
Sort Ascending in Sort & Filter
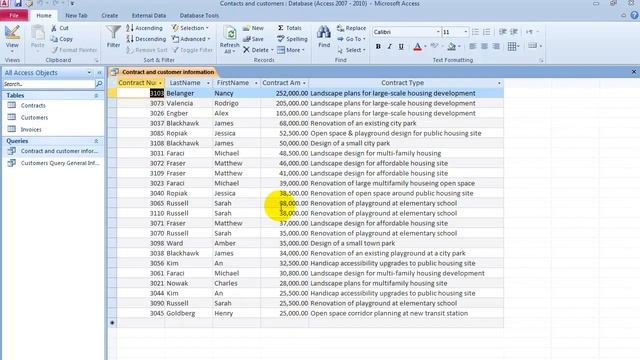click(x=144, y=28)
